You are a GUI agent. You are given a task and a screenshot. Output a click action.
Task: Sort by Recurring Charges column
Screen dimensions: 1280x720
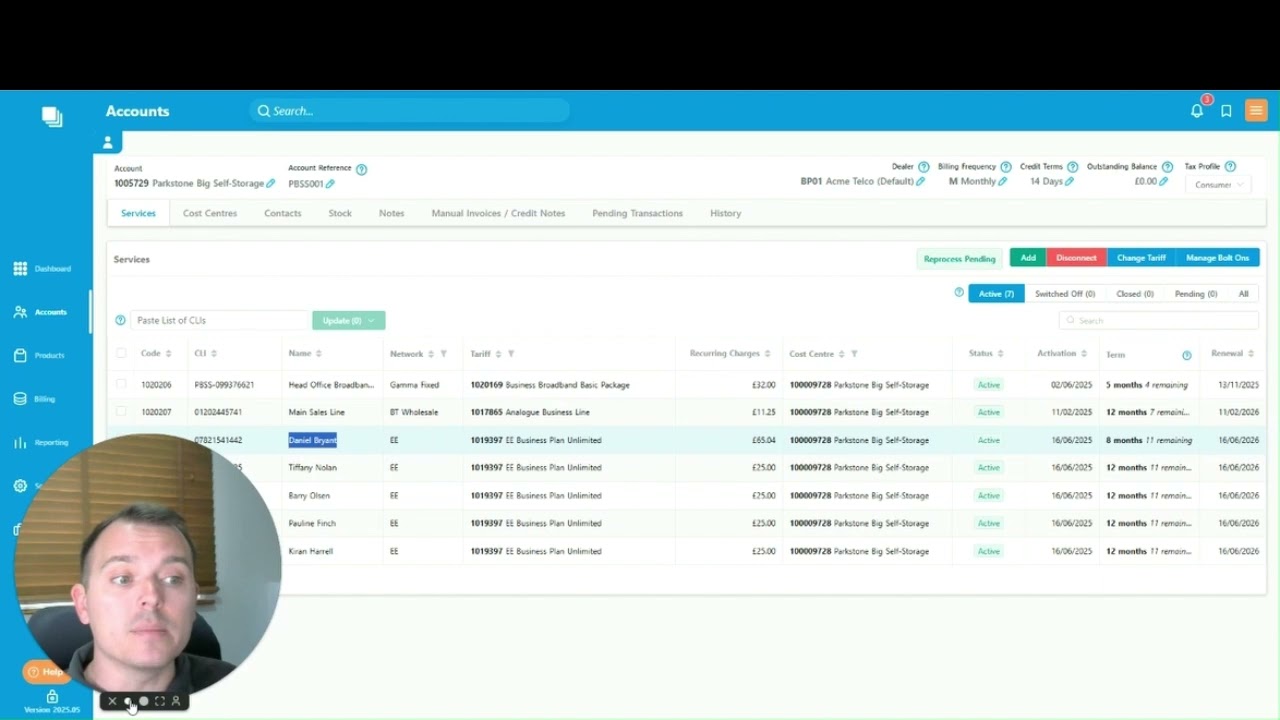tap(768, 354)
